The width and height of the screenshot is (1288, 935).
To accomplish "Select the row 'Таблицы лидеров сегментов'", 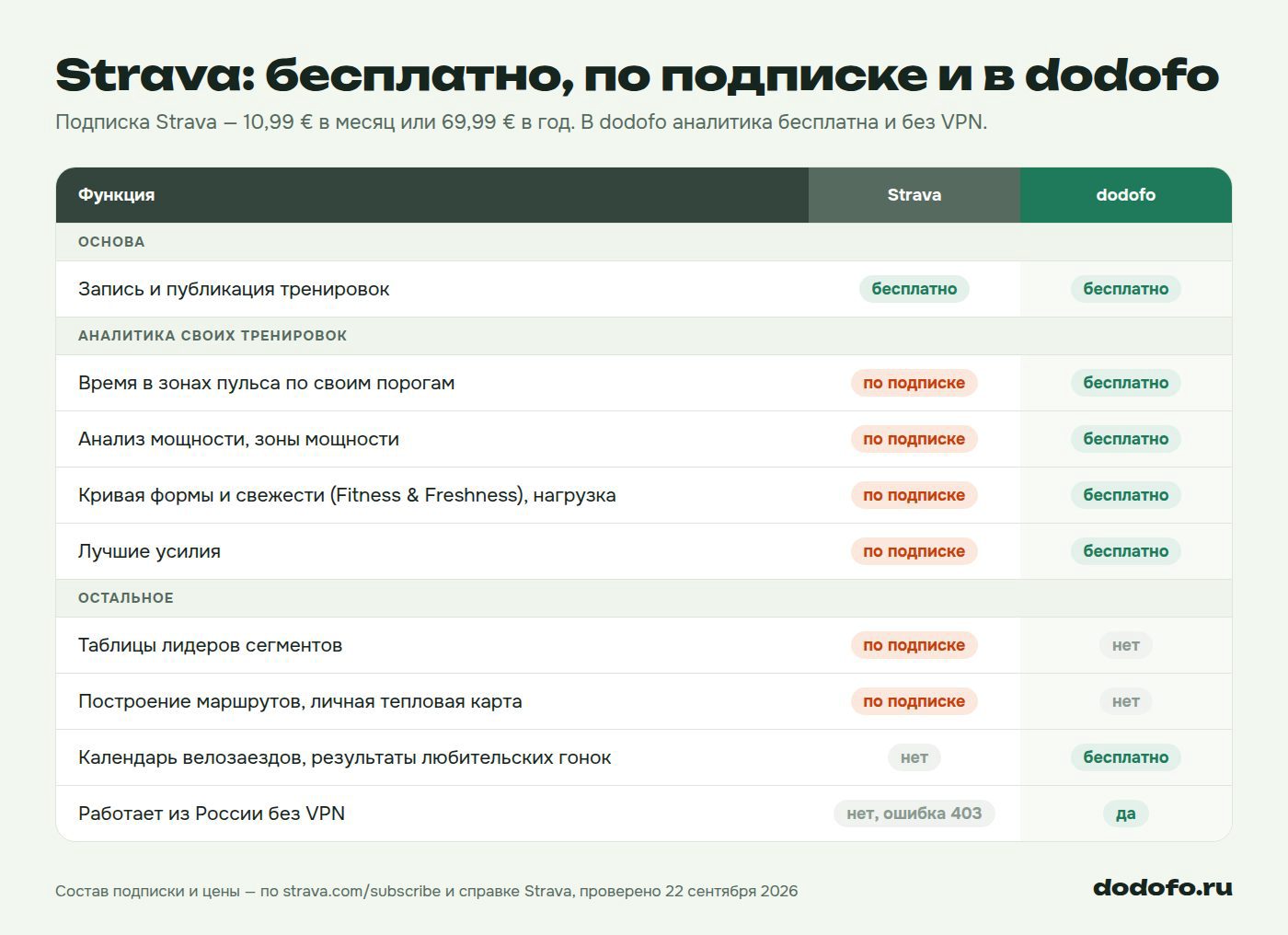I will coord(644,645).
